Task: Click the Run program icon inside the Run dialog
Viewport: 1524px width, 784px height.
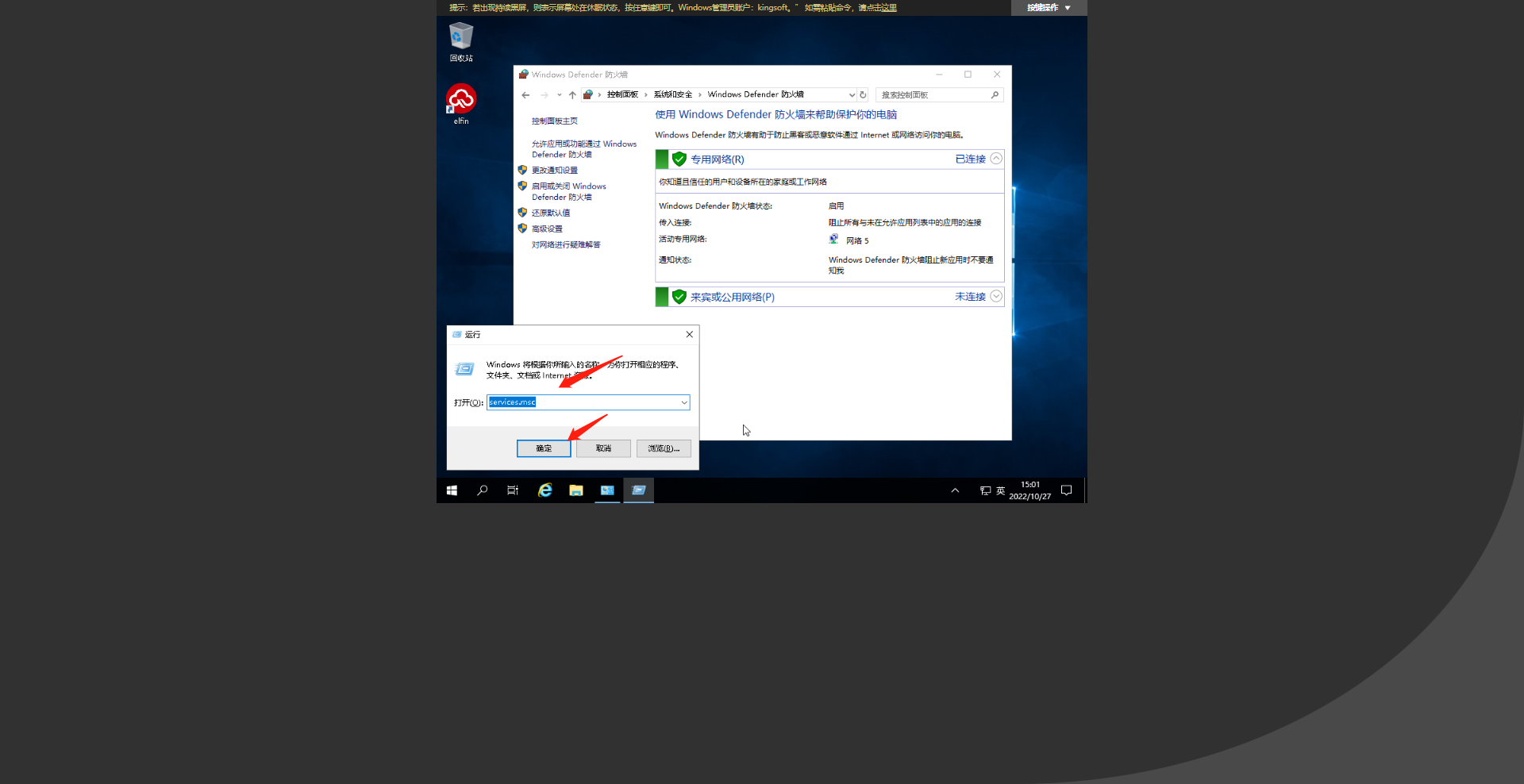Action: 464,369
